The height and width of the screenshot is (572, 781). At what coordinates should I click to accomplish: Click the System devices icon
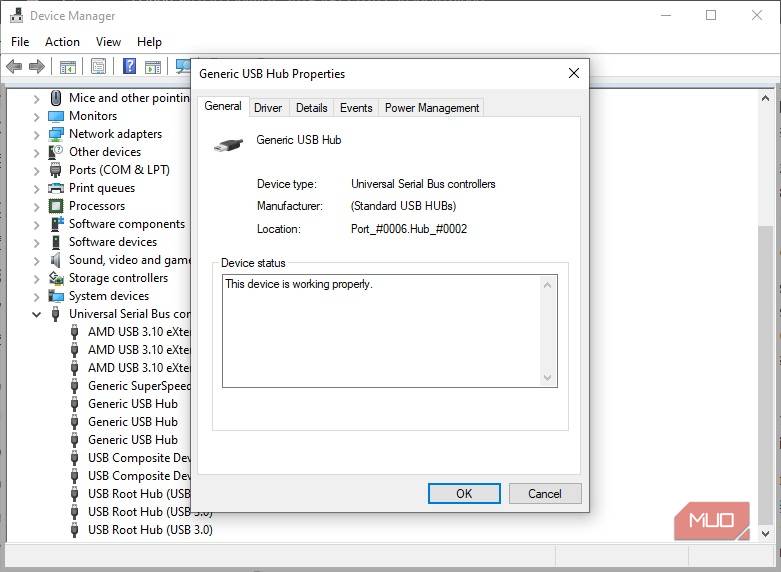pyautogui.click(x=56, y=296)
